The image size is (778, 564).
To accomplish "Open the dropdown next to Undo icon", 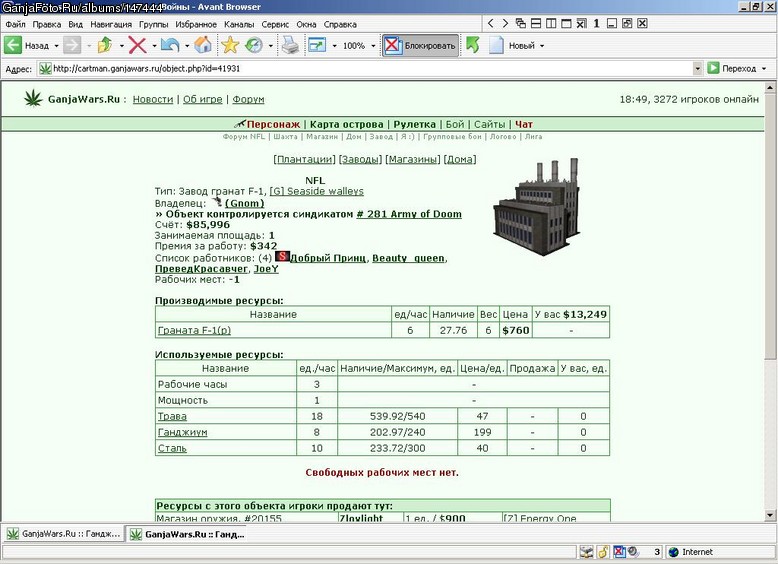I will (187, 46).
